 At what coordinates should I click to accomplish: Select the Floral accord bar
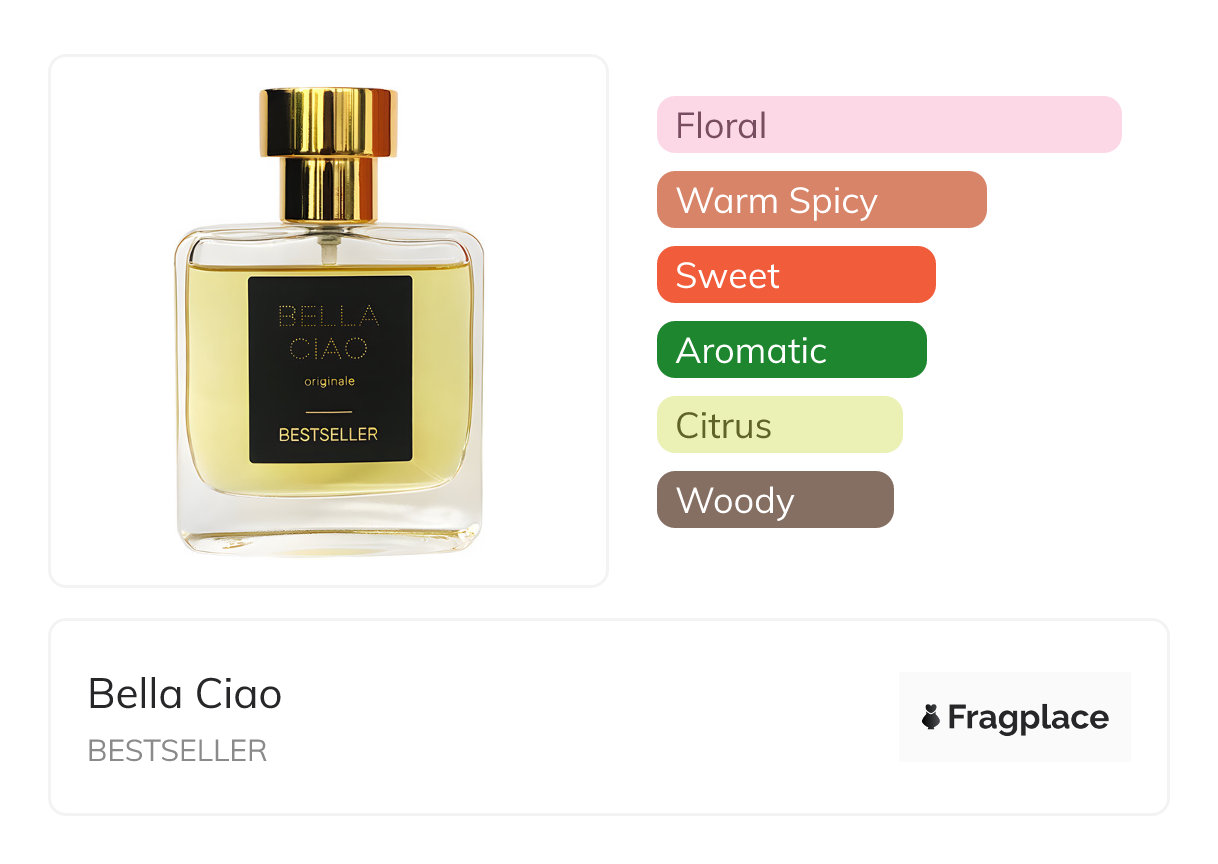889,125
